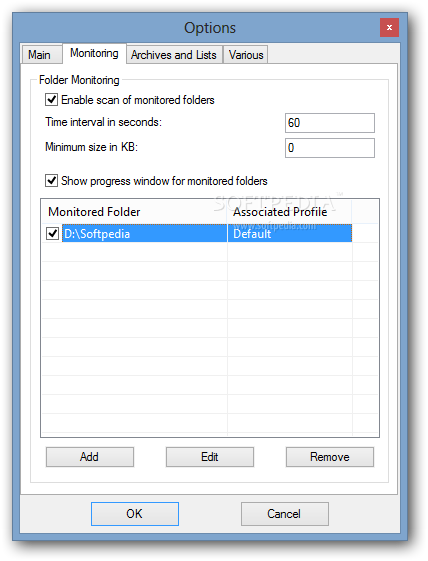Click the Monitored Folder column header

[x=135, y=212]
